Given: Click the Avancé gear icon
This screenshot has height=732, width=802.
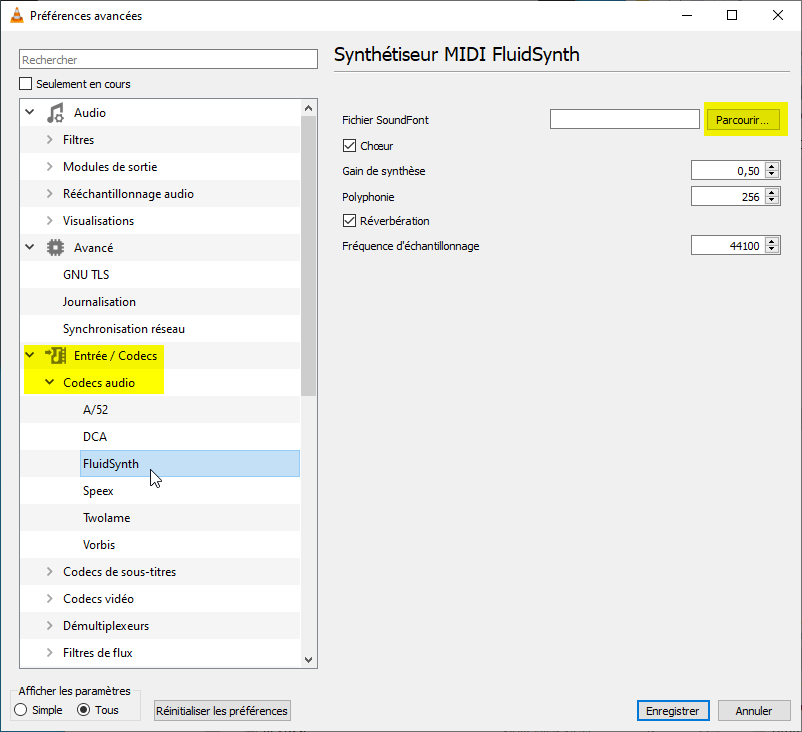Looking at the screenshot, I should 55,248.
